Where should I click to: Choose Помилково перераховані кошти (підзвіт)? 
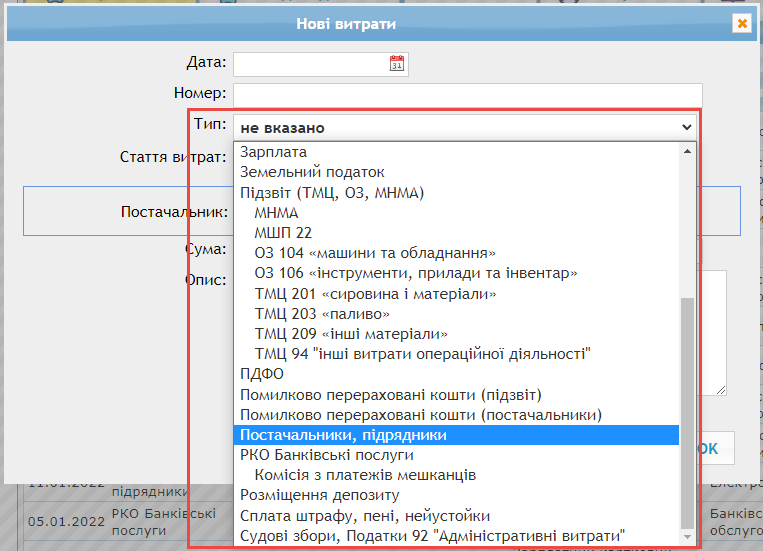pos(456,395)
